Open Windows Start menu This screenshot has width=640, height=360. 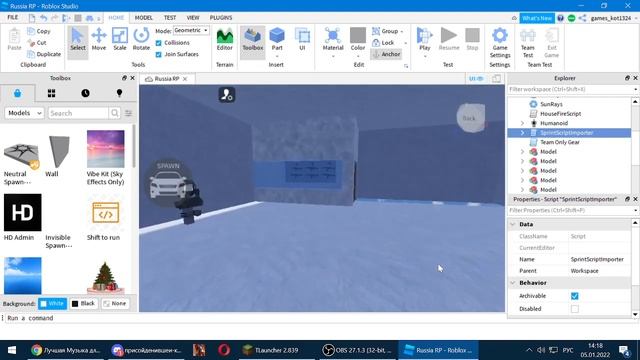click(x=12, y=350)
